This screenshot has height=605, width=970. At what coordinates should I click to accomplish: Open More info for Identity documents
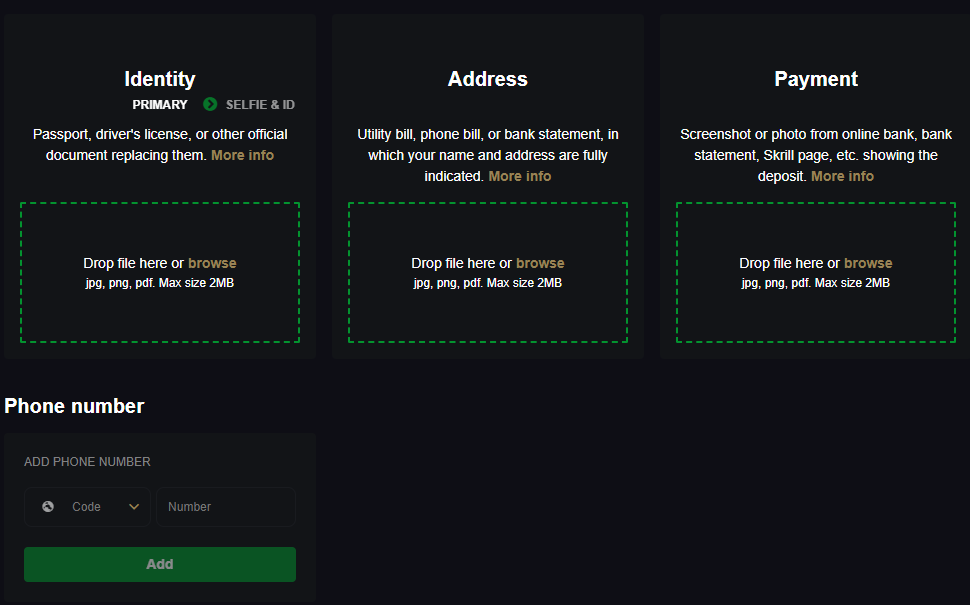tap(242, 155)
